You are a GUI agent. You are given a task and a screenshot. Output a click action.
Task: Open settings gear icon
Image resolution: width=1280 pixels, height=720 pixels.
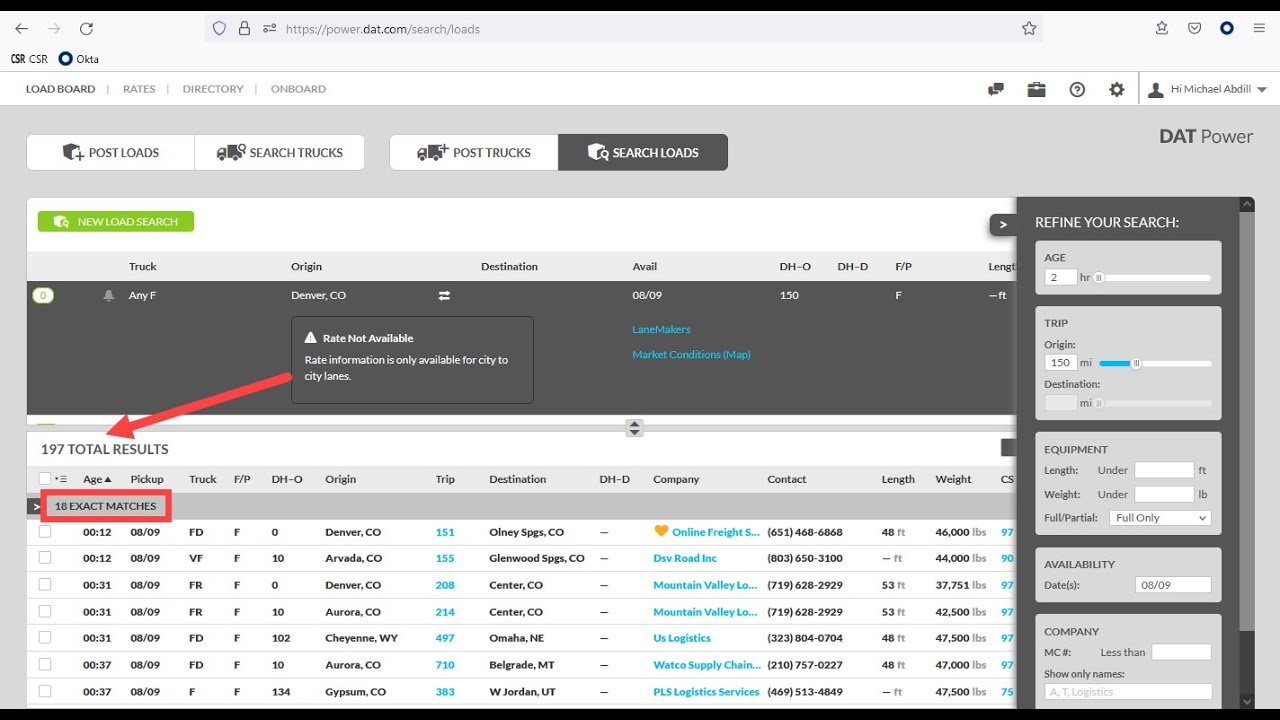tap(1117, 89)
